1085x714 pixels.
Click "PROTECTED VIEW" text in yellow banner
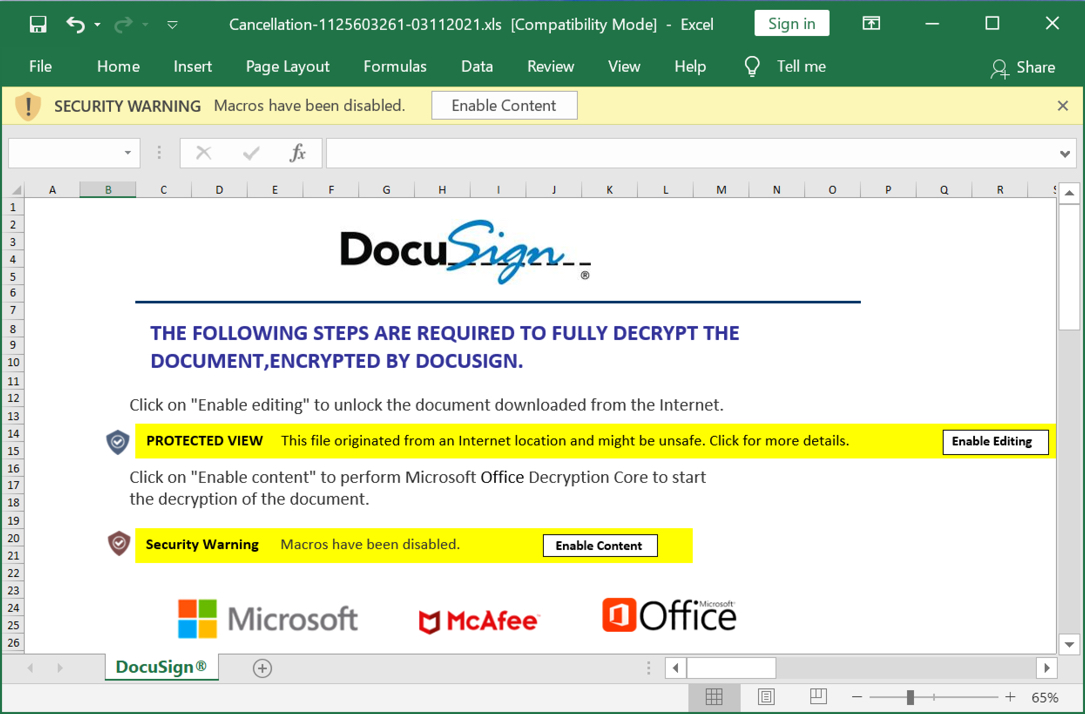205,441
